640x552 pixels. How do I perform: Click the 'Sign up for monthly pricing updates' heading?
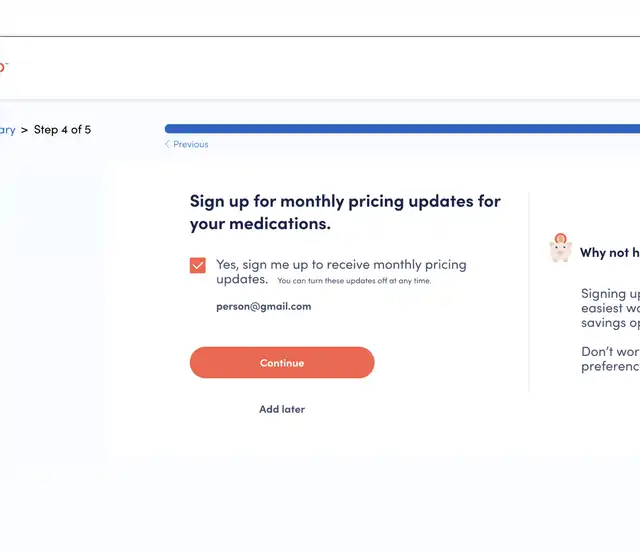click(x=345, y=212)
